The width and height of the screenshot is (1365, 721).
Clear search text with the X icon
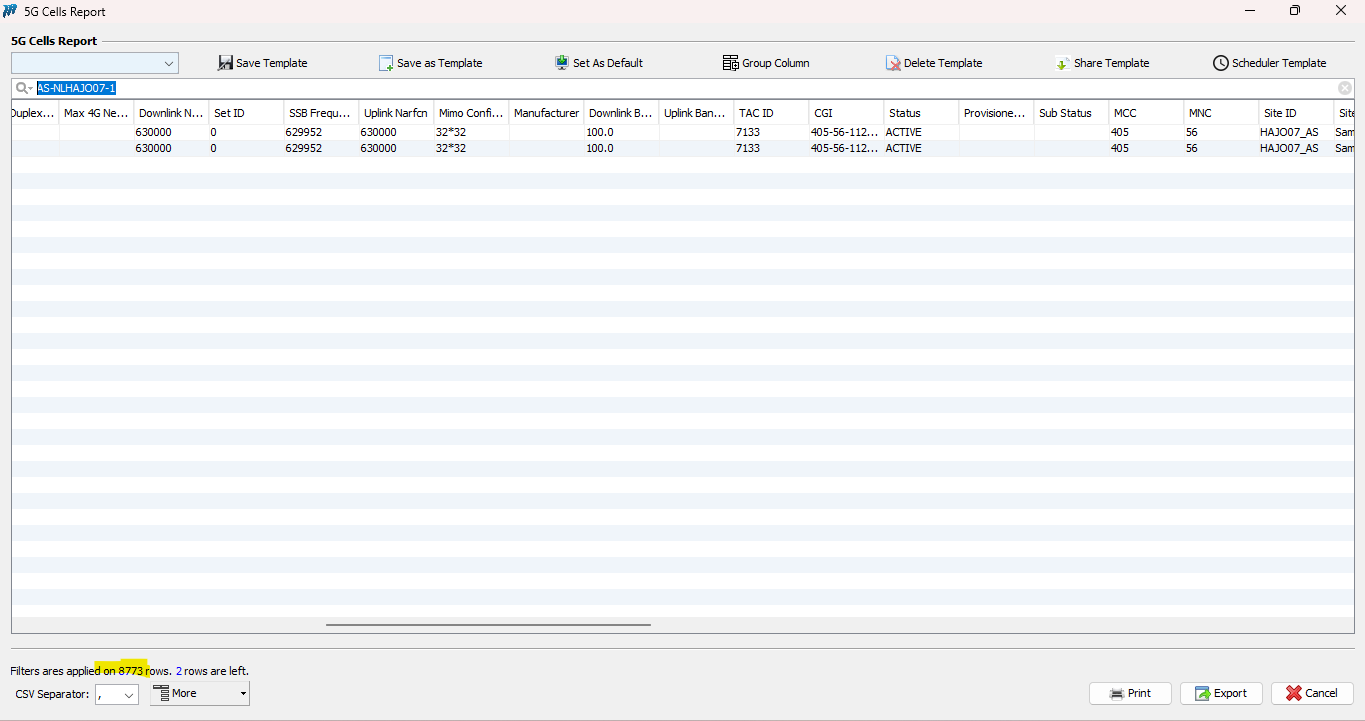1345,88
